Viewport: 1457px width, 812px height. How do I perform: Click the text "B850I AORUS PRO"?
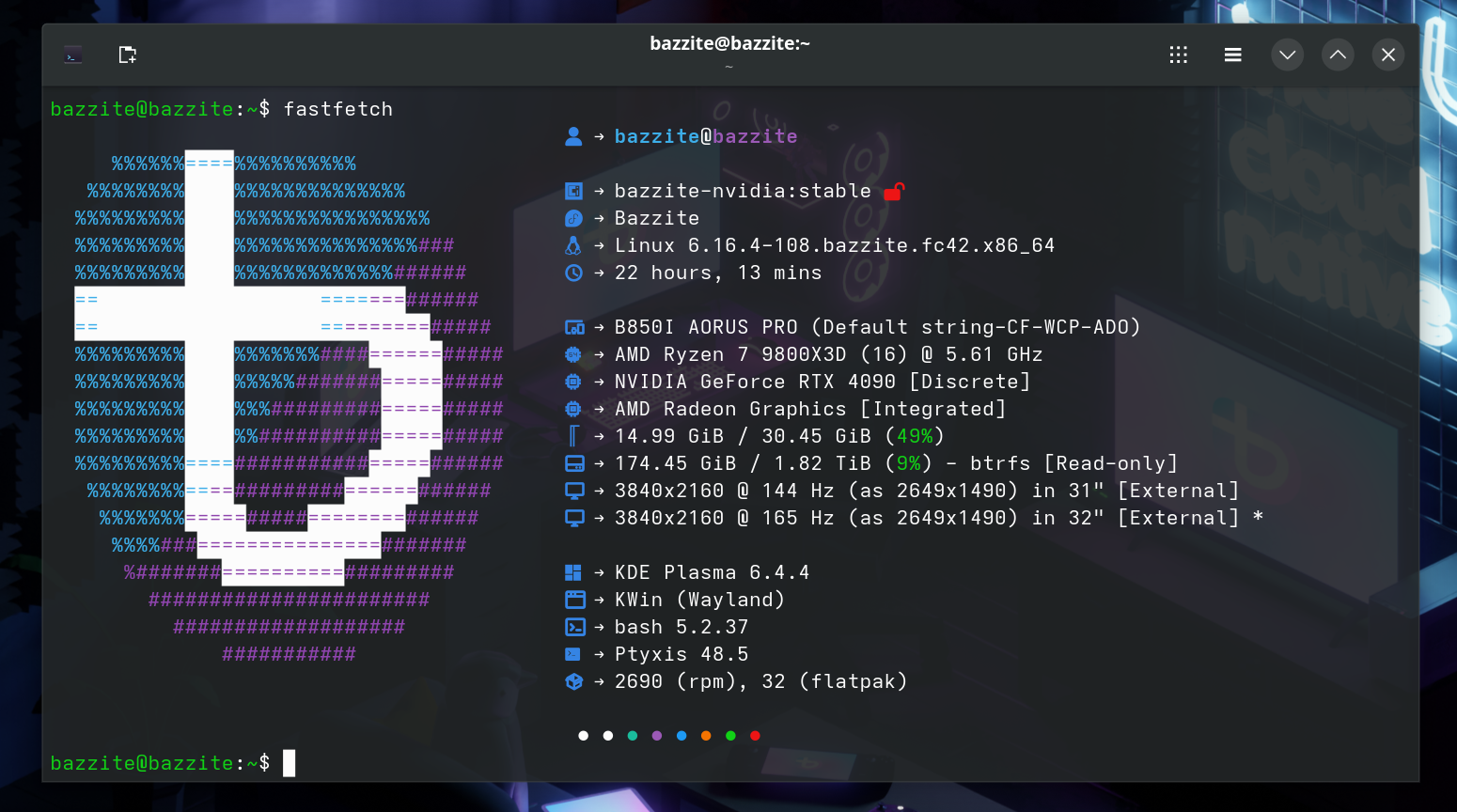click(706, 327)
